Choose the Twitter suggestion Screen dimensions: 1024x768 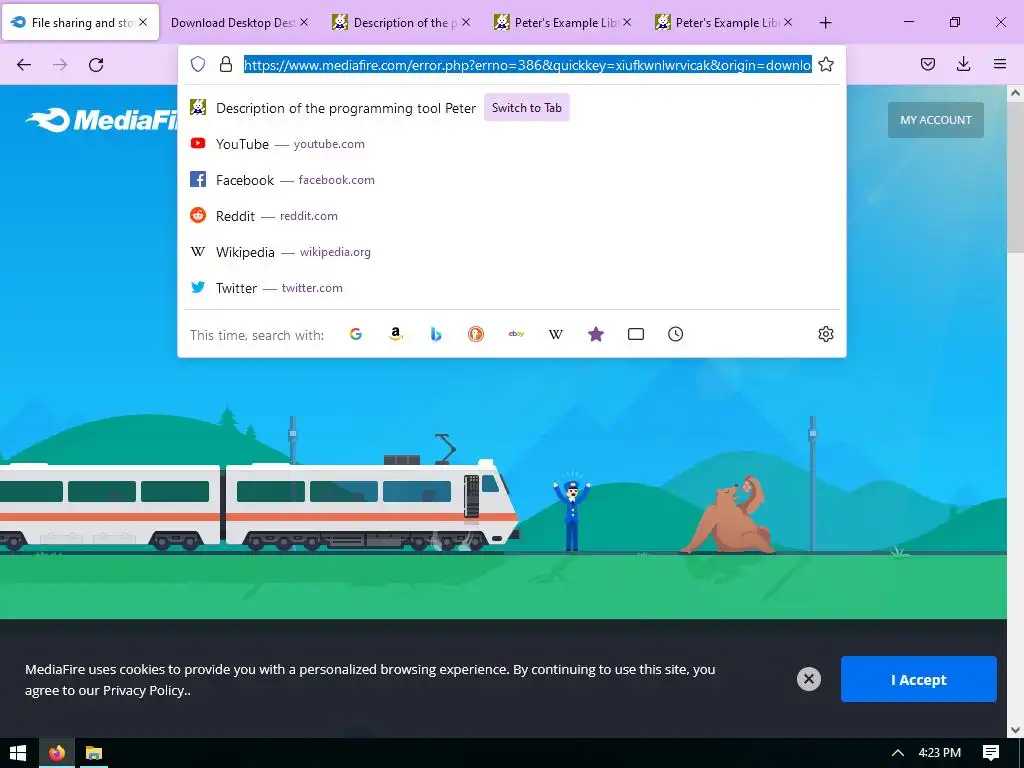coord(511,287)
